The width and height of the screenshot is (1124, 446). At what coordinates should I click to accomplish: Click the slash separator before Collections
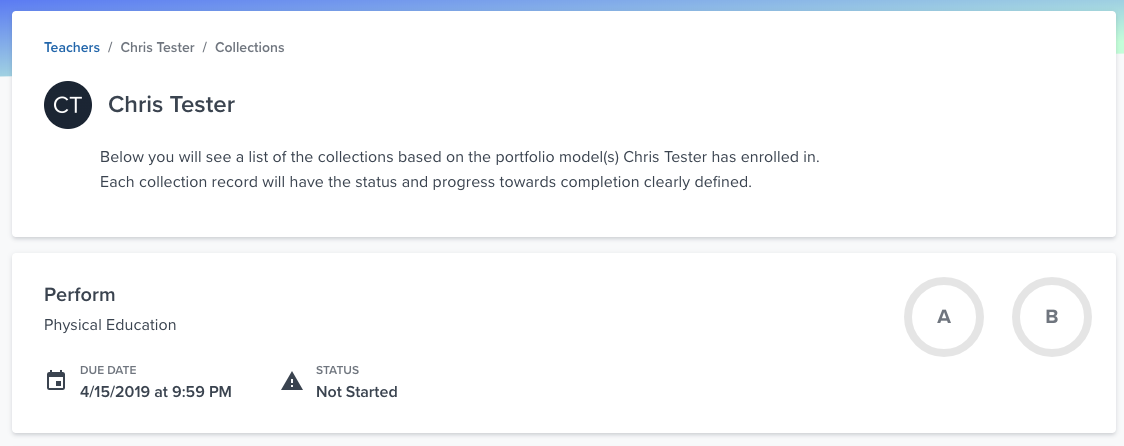[205, 47]
